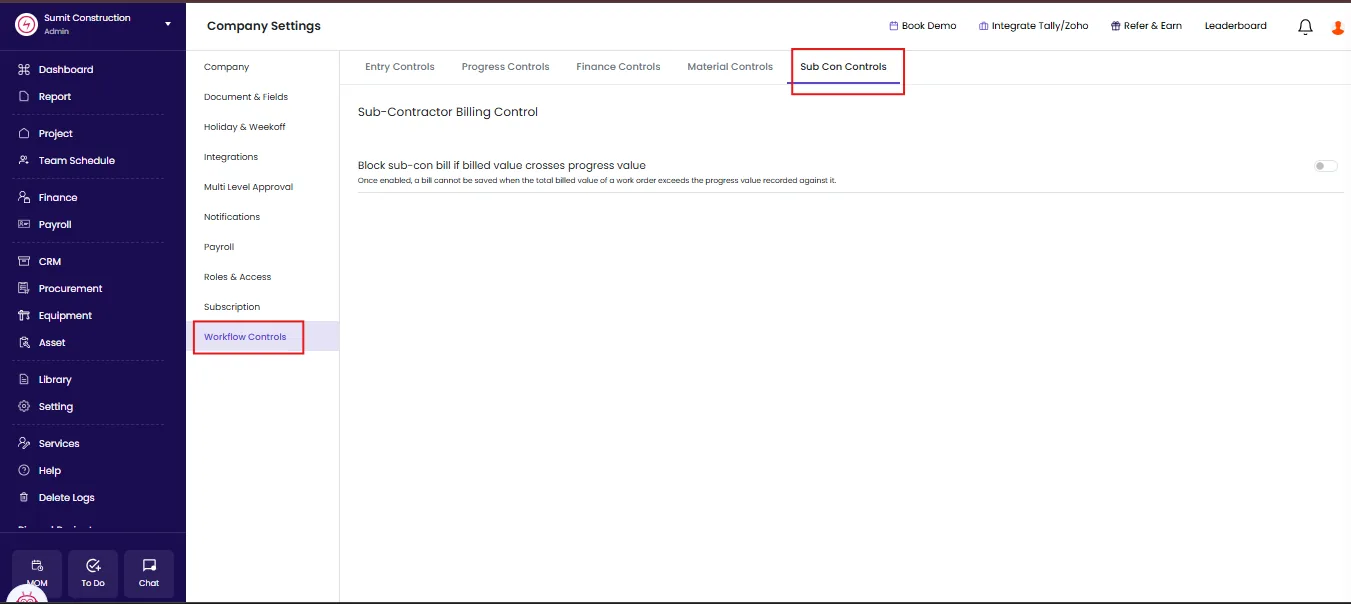Click the Book Demo link
The width and height of the screenshot is (1351, 604).
tap(929, 26)
